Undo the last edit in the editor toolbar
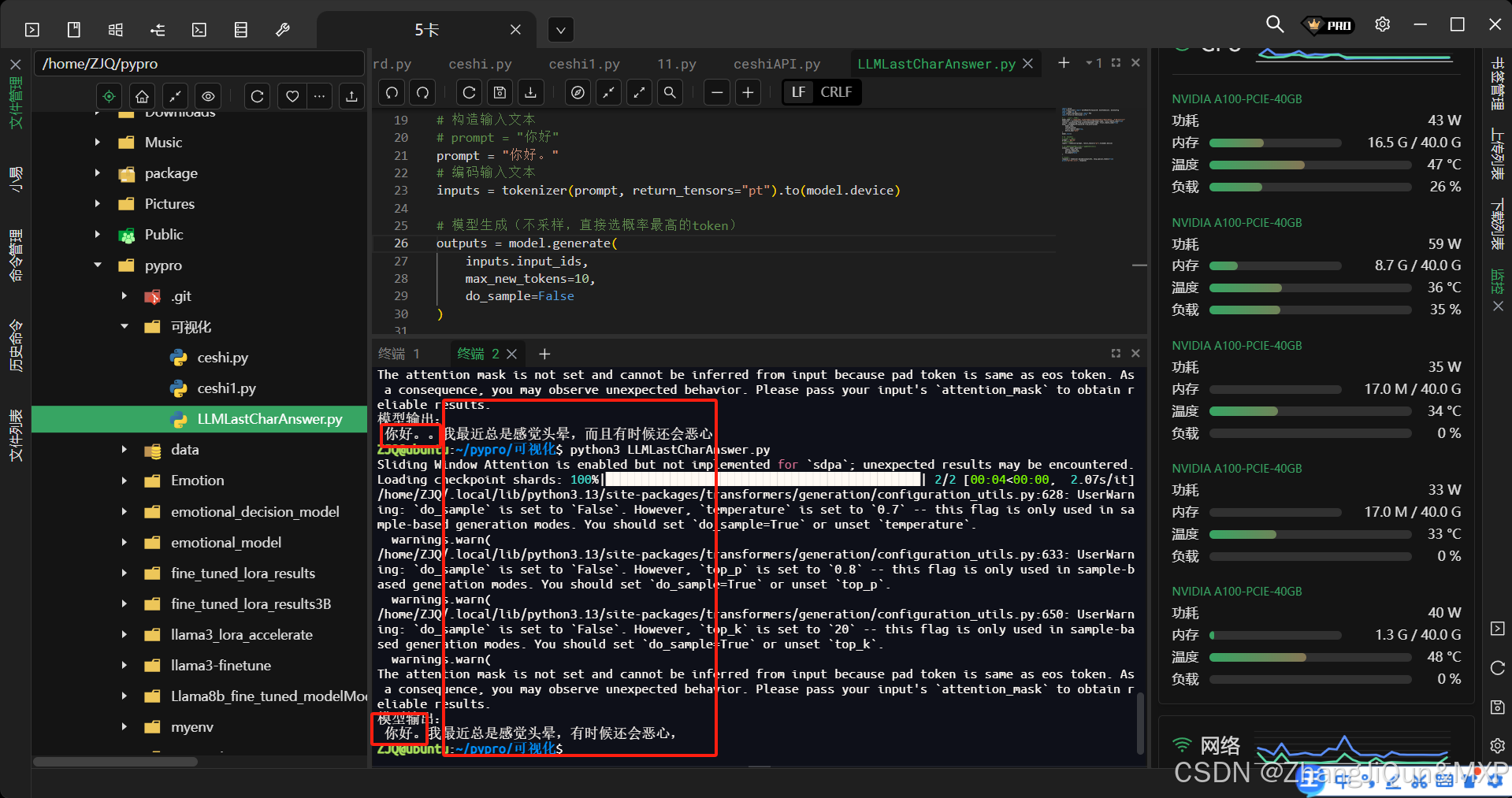The height and width of the screenshot is (798, 1512). [392, 92]
